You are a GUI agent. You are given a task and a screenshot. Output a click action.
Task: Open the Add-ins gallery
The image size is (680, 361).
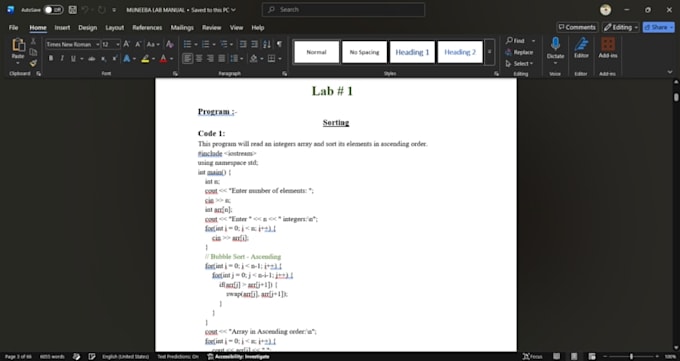608,48
